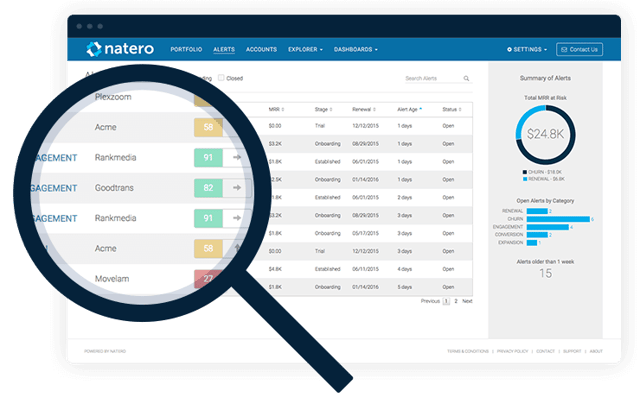Sort by MRR column header
The height and width of the screenshot is (397, 640).
(x=276, y=109)
